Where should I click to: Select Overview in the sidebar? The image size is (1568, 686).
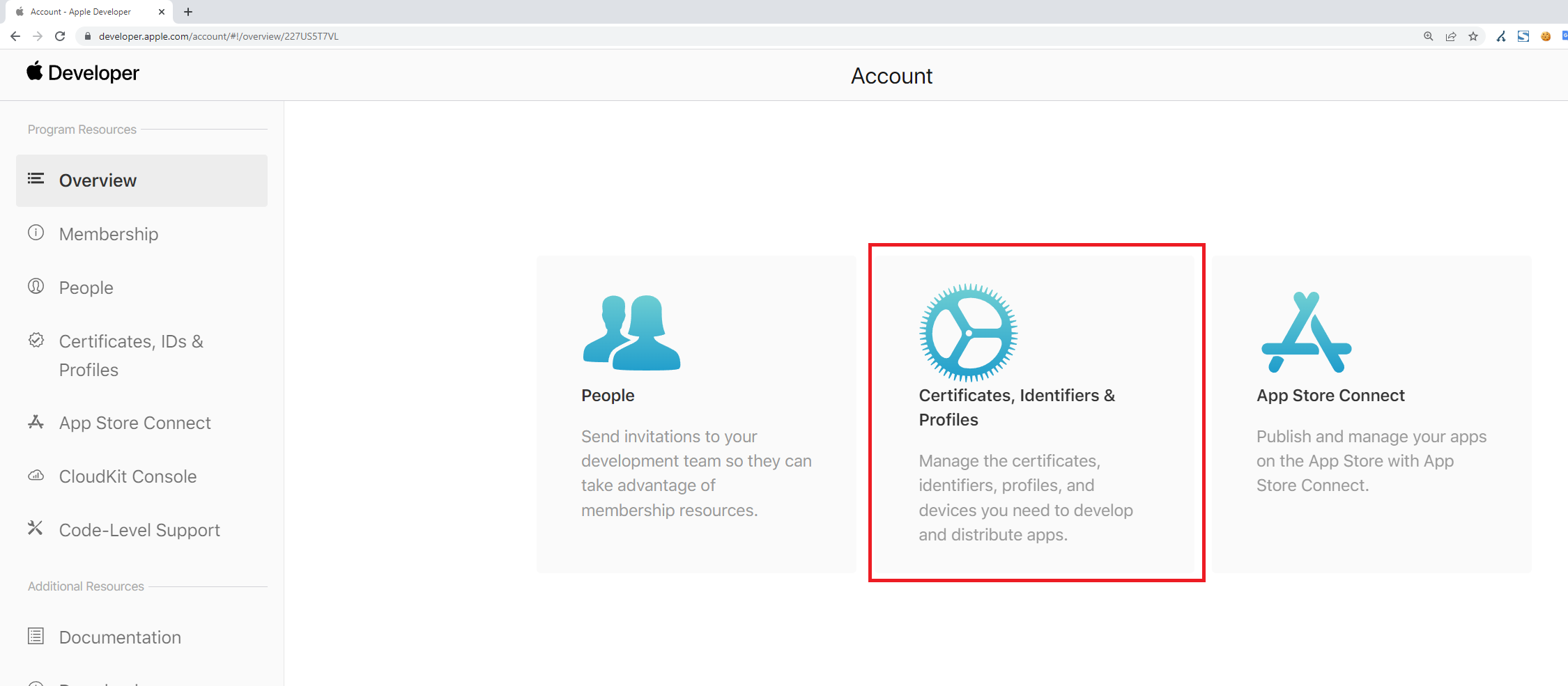(x=98, y=180)
